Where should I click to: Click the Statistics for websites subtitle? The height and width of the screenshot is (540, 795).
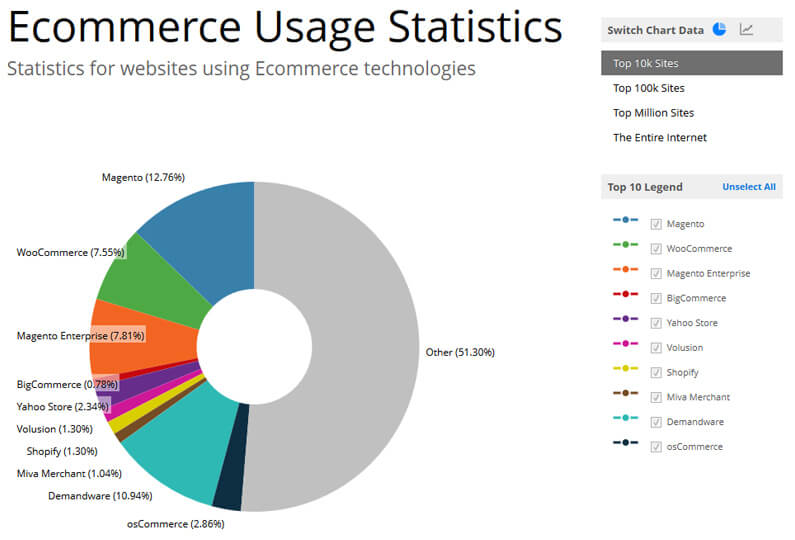(x=241, y=68)
